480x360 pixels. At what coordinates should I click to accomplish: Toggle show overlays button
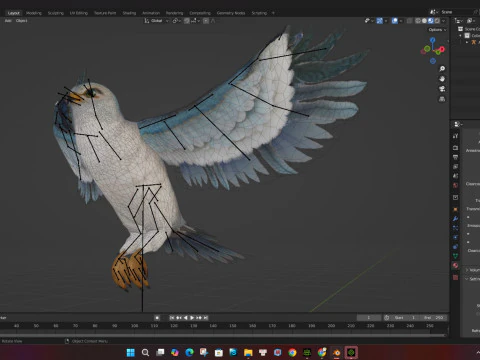[x=395, y=21]
